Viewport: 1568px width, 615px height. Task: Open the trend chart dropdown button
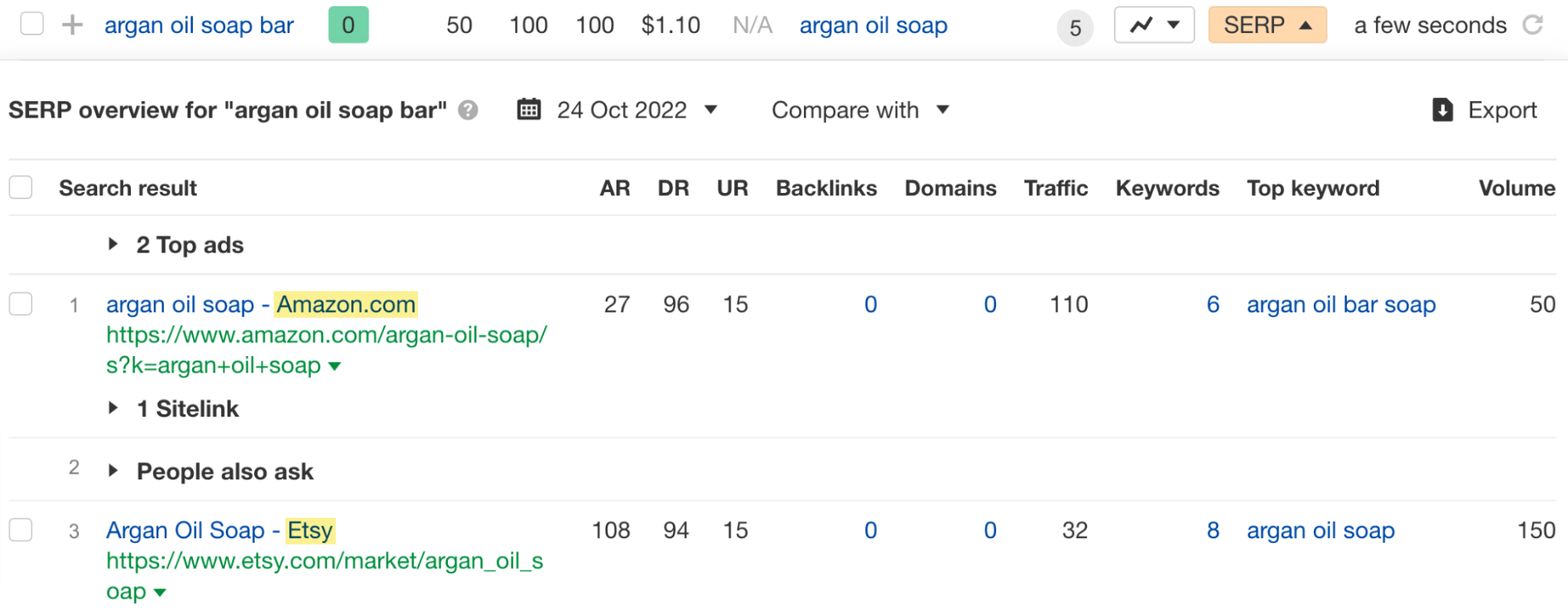click(1154, 25)
